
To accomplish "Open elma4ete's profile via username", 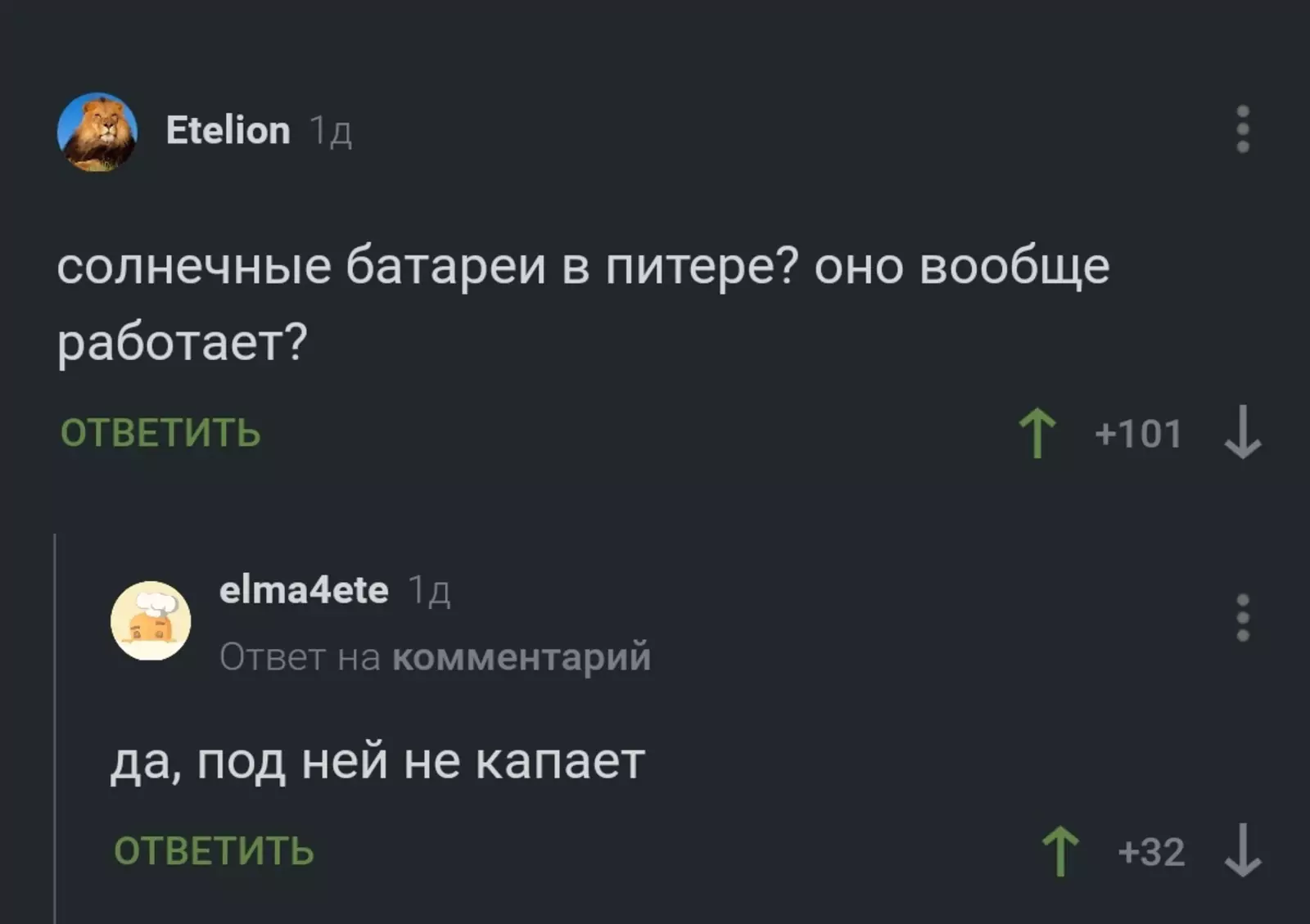I will (x=304, y=590).
